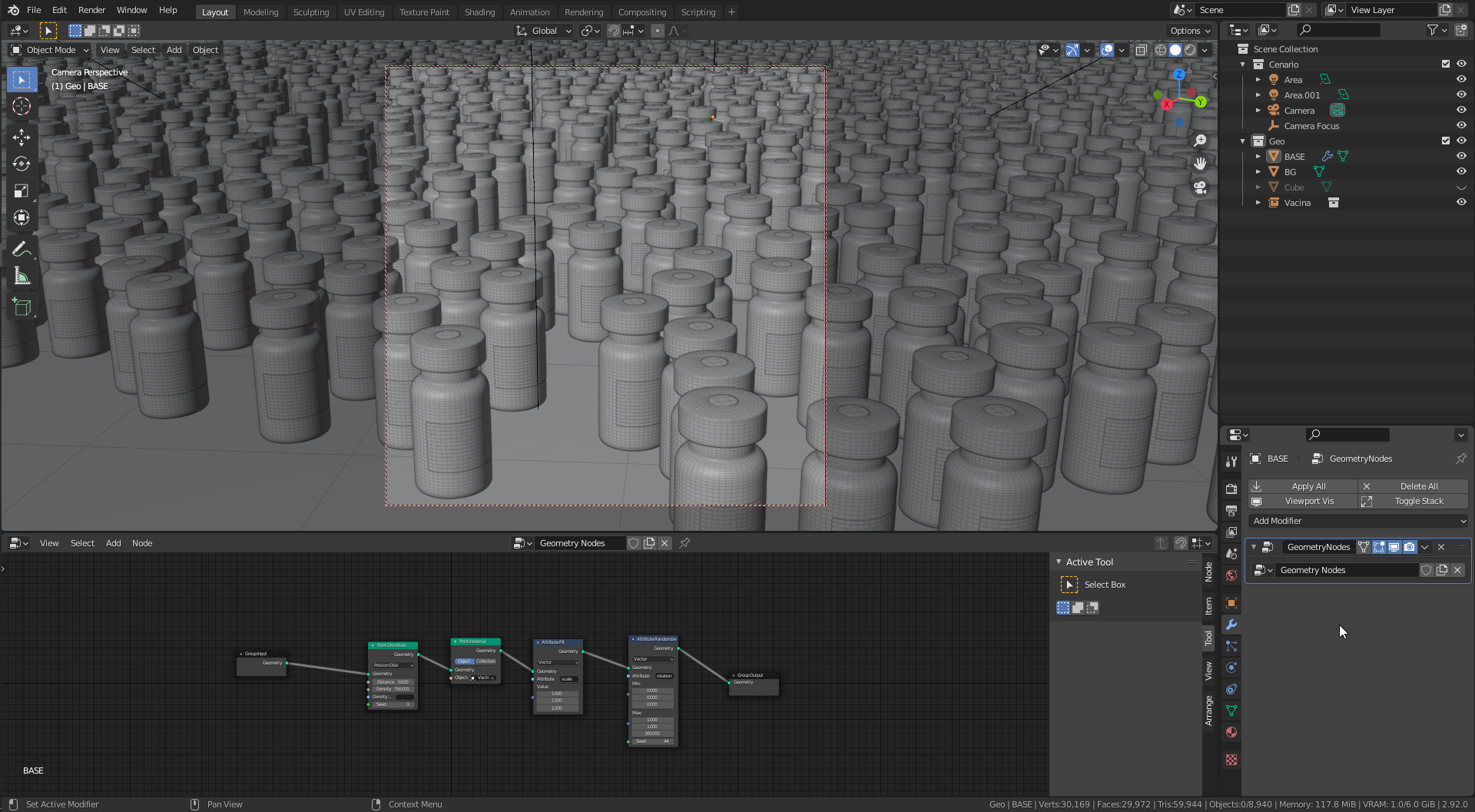The height and width of the screenshot is (812, 1475).
Task: Click the outliner search field
Action: 1338,30
